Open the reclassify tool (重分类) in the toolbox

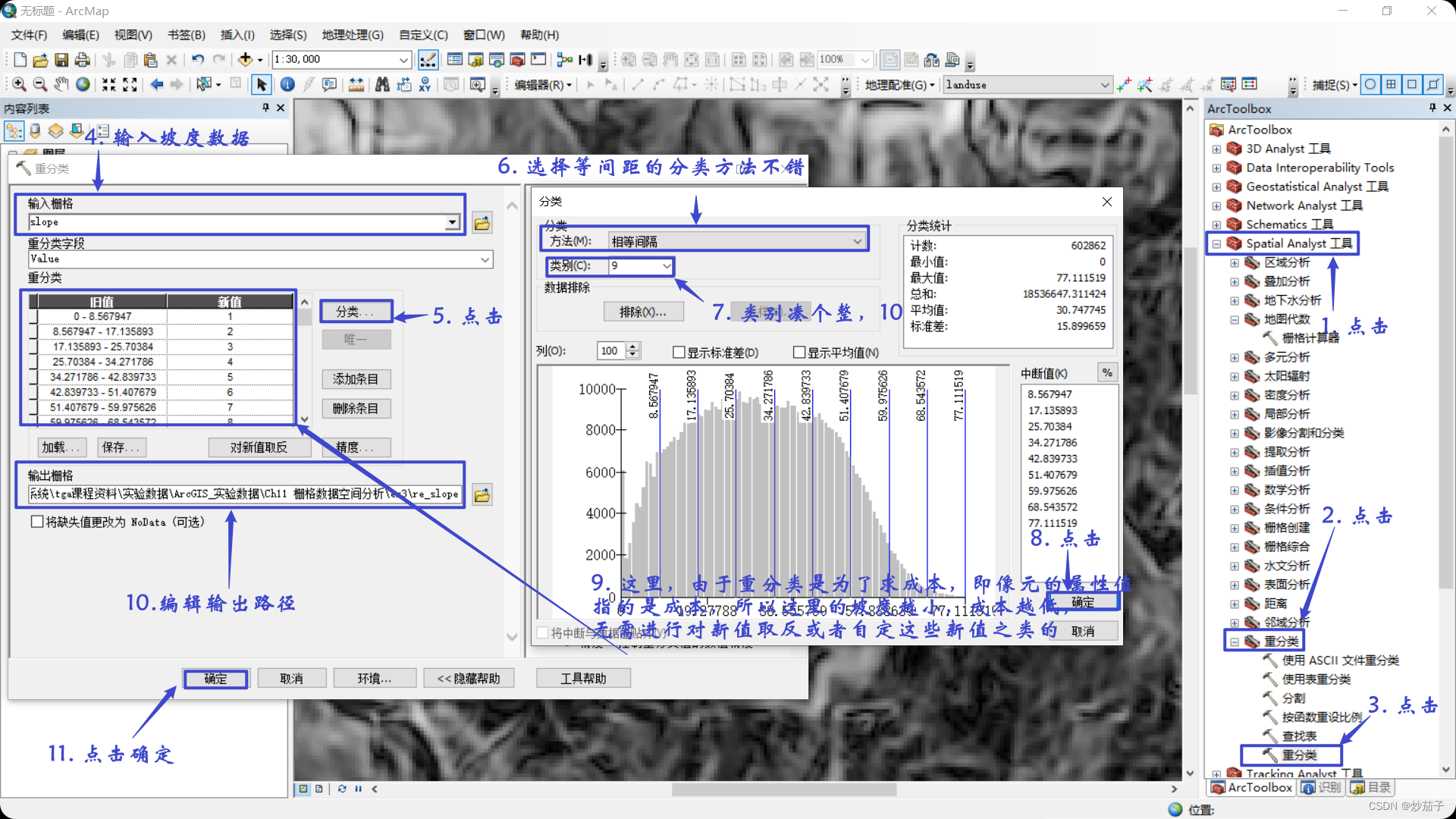(x=1298, y=755)
